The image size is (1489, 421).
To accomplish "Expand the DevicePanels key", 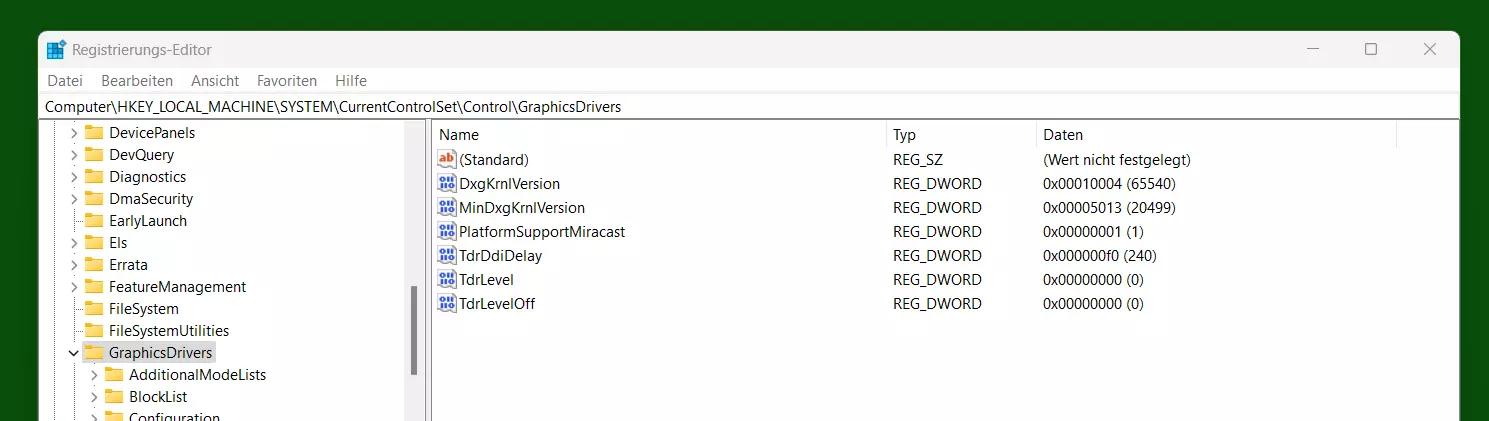I will tap(73, 133).
